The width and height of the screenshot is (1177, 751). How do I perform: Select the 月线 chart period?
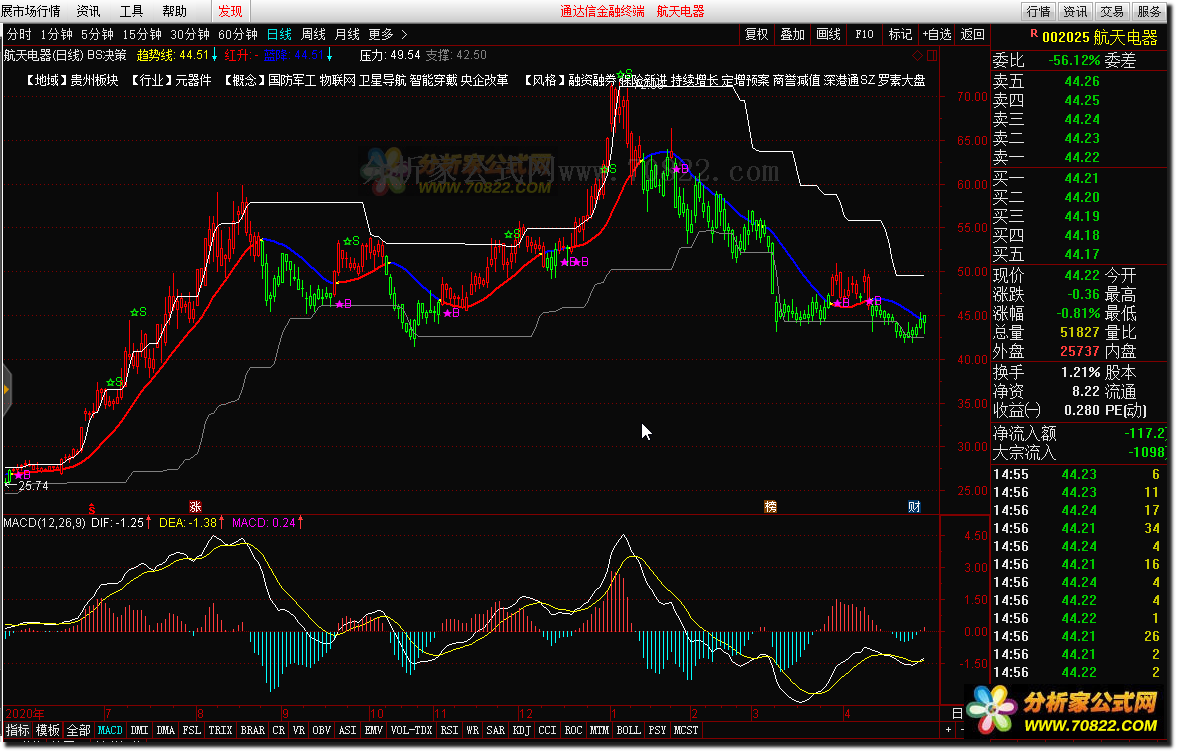pos(347,35)
